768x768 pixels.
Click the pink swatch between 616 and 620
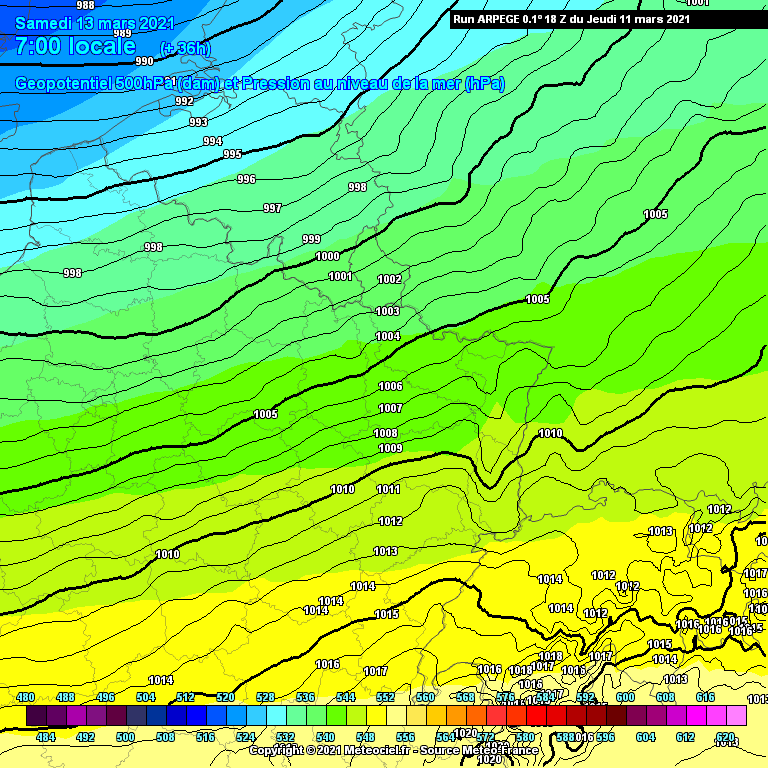(x=716, y=716)
